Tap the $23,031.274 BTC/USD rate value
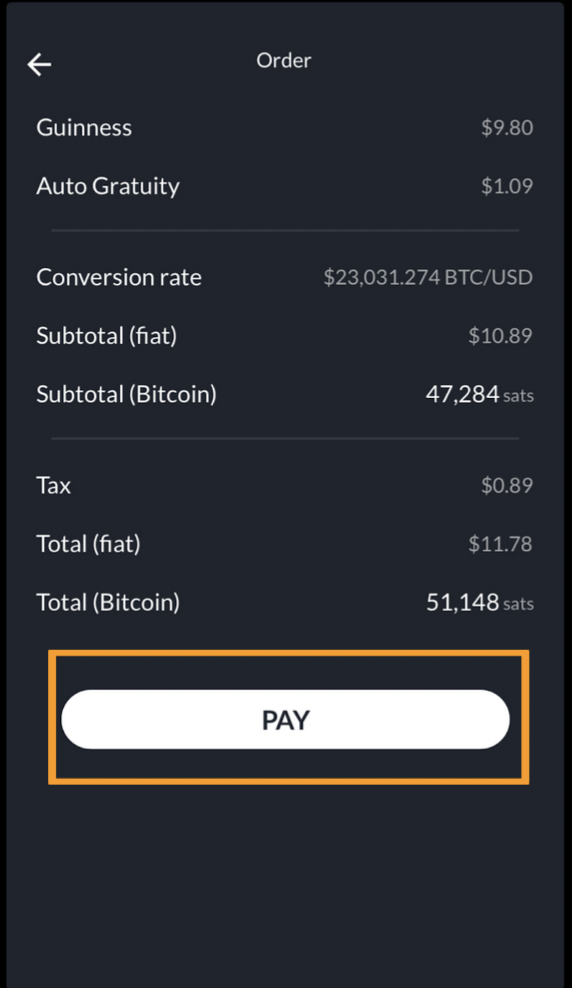The width and height of the screenshot is (572, 988). pos(428,277)
